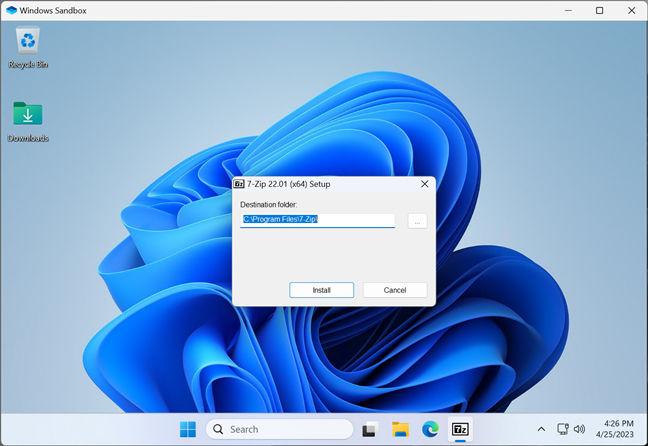Launch File Explorer from the taskbar
This screenshot has width=648, height=446.
click(x=400, y=429)
